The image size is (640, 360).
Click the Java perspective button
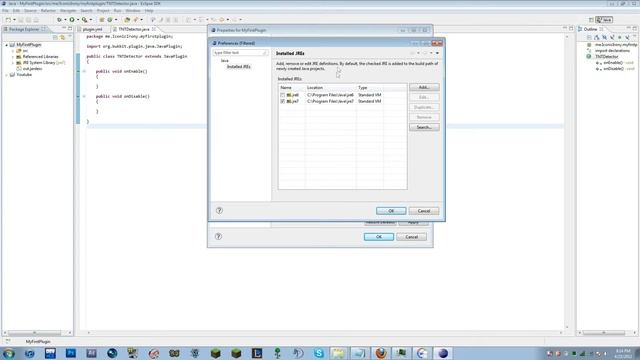coord(604,20)
